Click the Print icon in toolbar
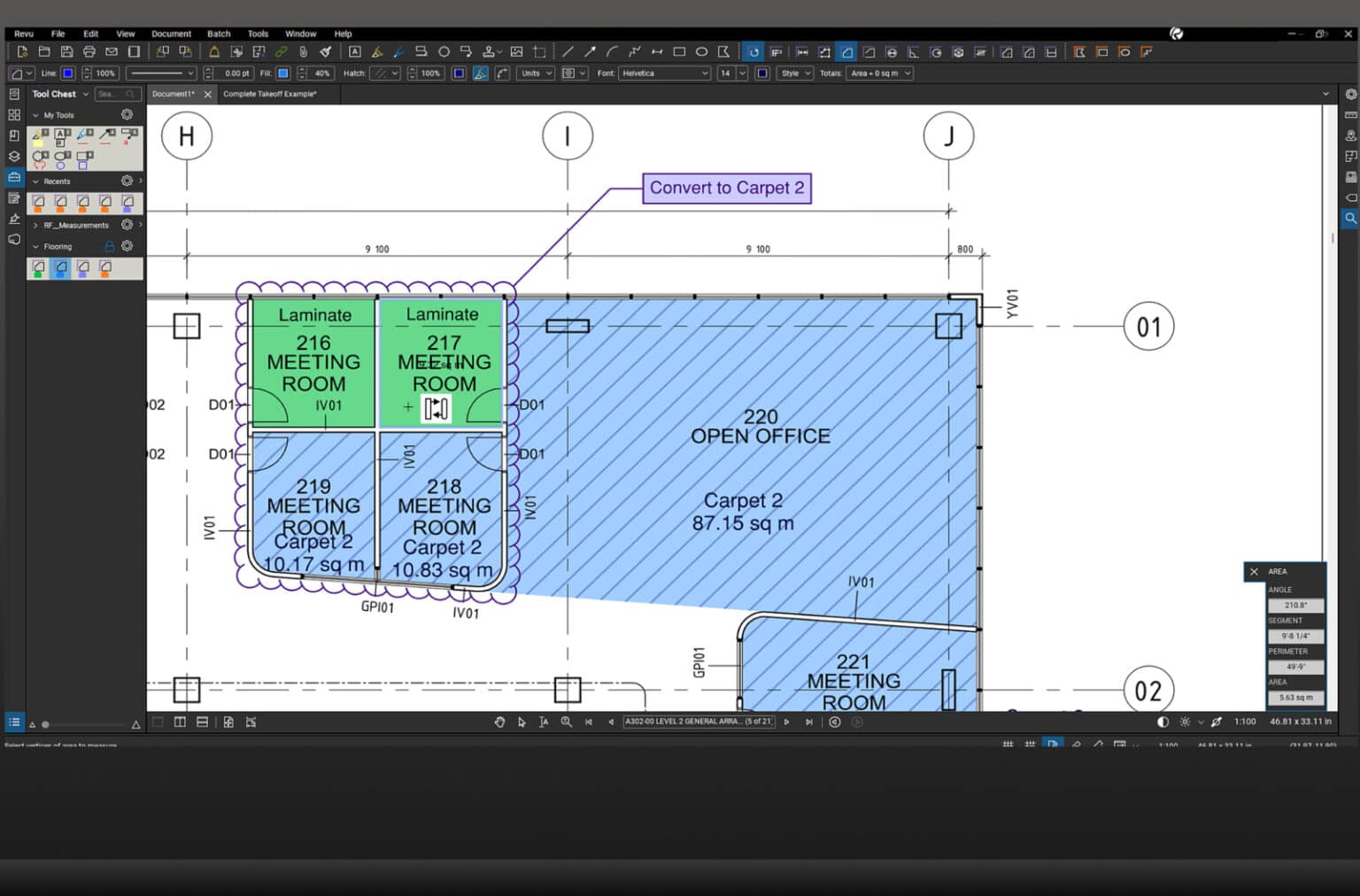Image resolution: width=1360 pixels, height=896 pixels. pos(89,52)
